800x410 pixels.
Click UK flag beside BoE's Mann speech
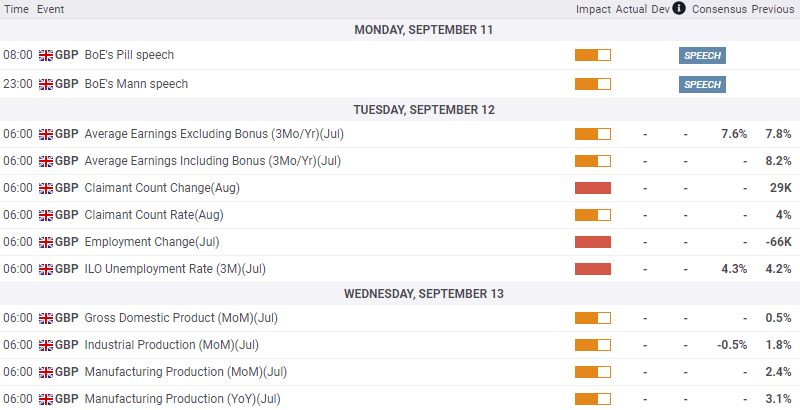45,84
